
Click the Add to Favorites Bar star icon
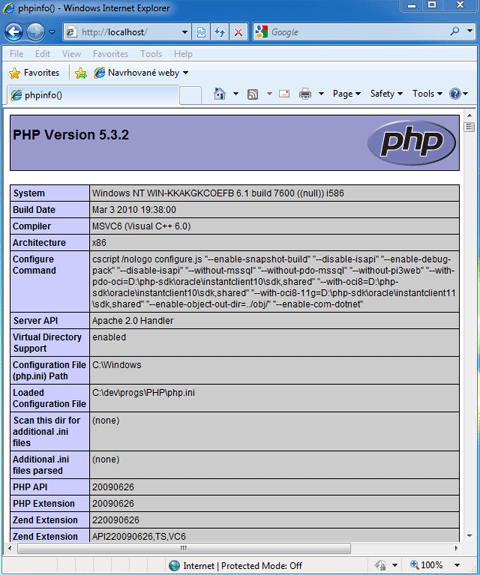click(x=81, y=73)
